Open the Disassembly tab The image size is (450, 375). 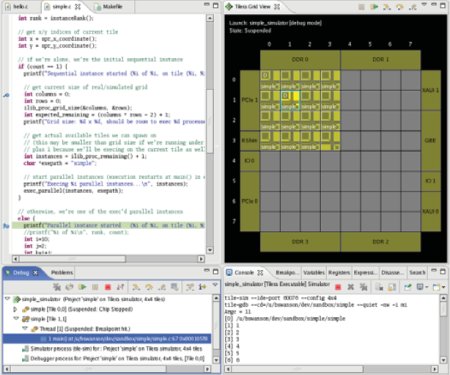[392, 272]
